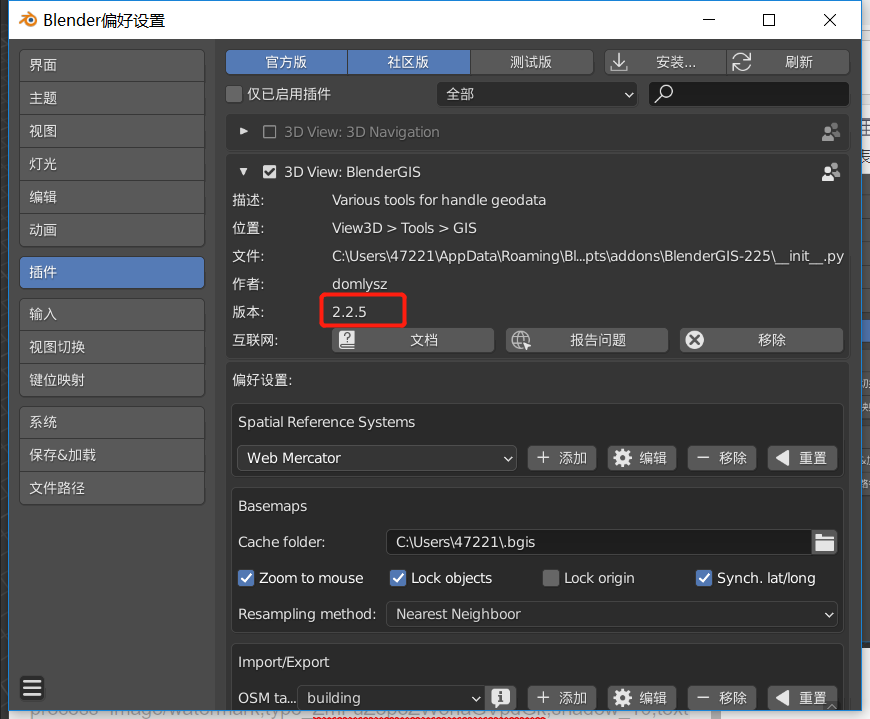Image resolution: width=870 pixels, height=719 pixels.
Task: Open the Themes (主题) preferences tab
Action: point(112,98)
